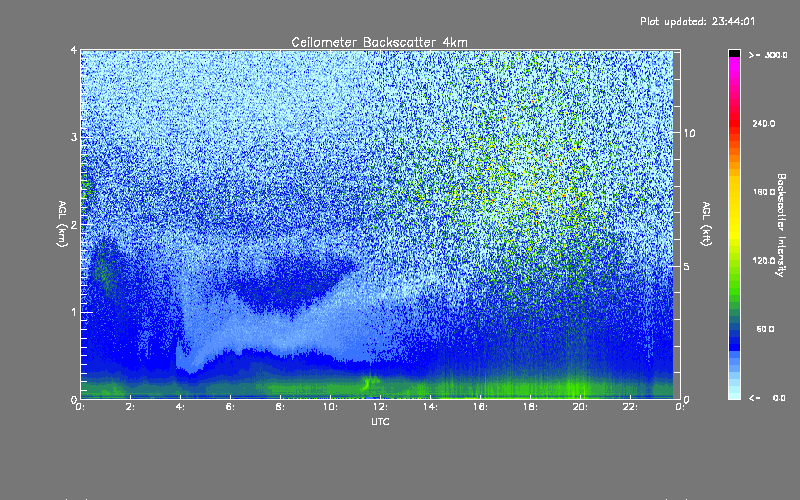
Task: Click the "AGL (km)" left axis label
Action: (x=63, y=224)
